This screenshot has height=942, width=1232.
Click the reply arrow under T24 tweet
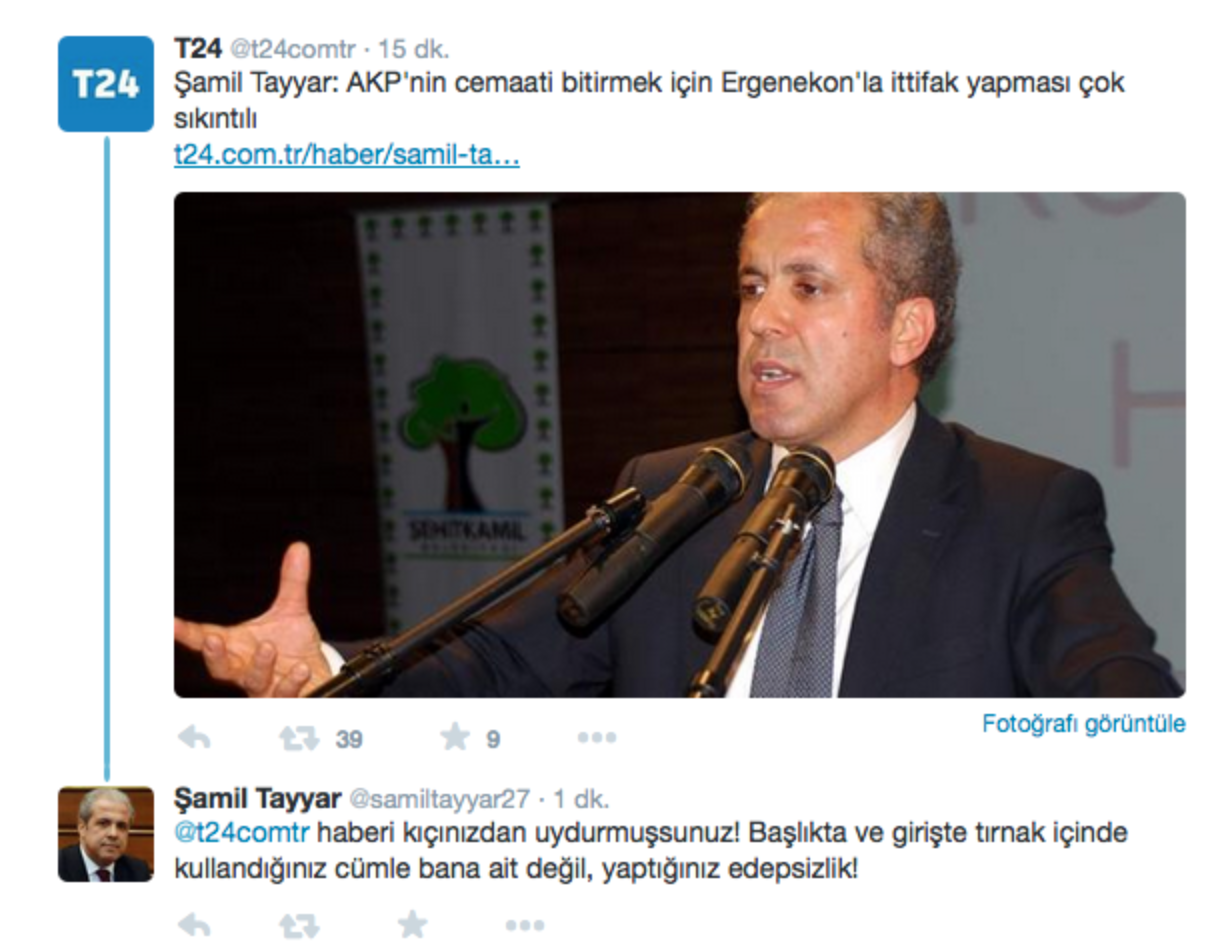coord(194,738)
